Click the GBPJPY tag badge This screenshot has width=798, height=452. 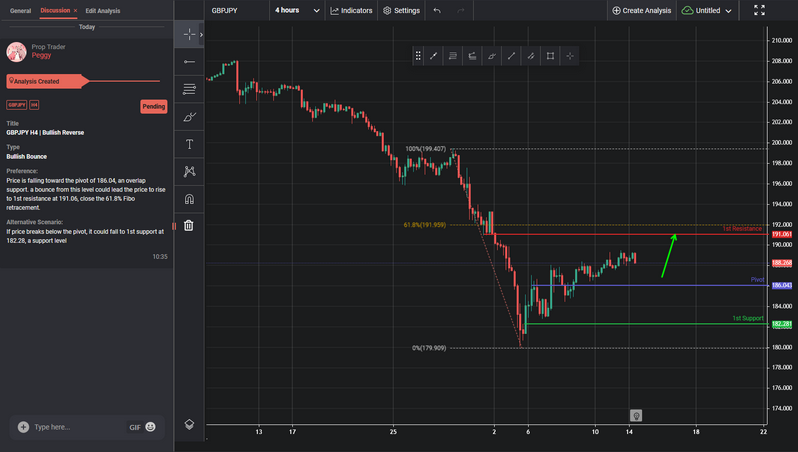tap(16, 105)
